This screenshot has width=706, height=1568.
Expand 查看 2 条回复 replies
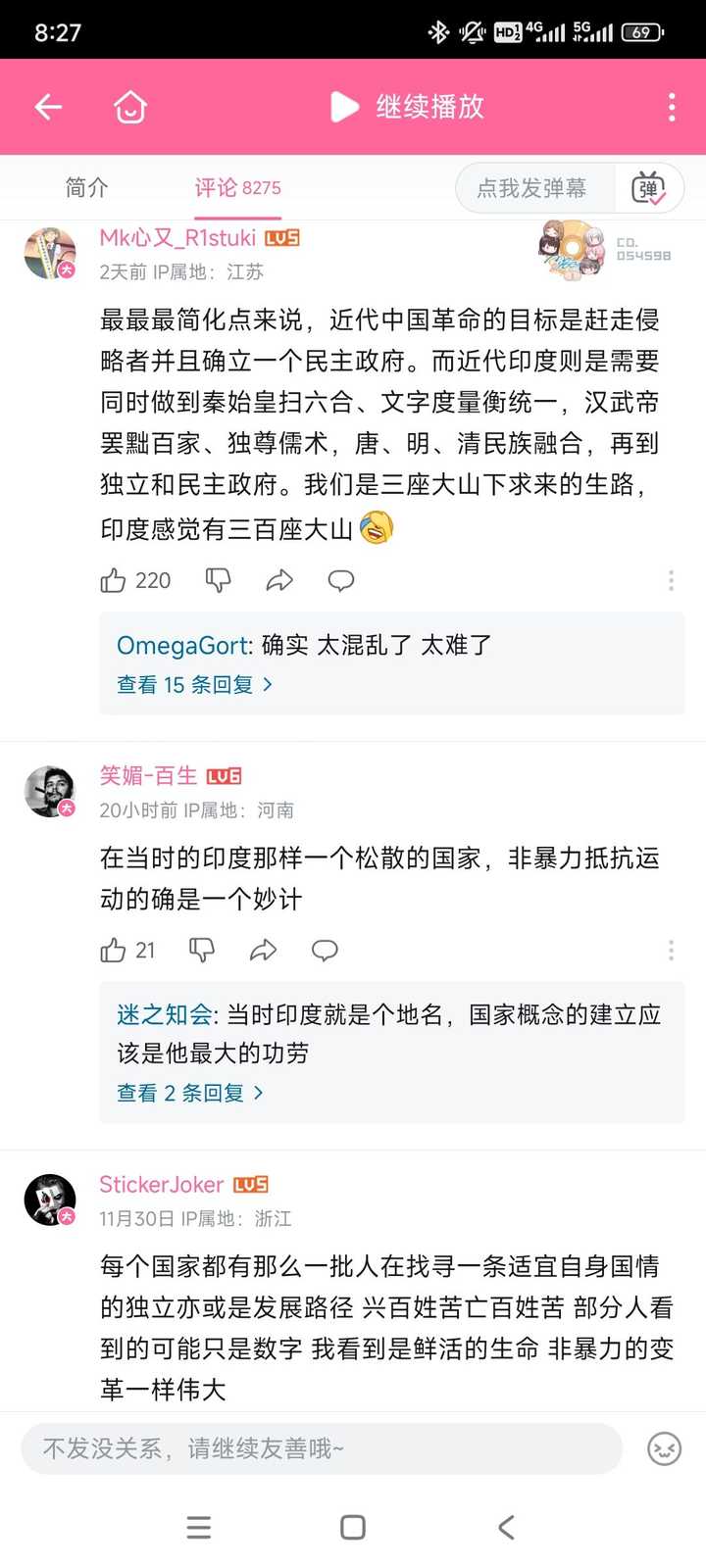coord(190,1092)
